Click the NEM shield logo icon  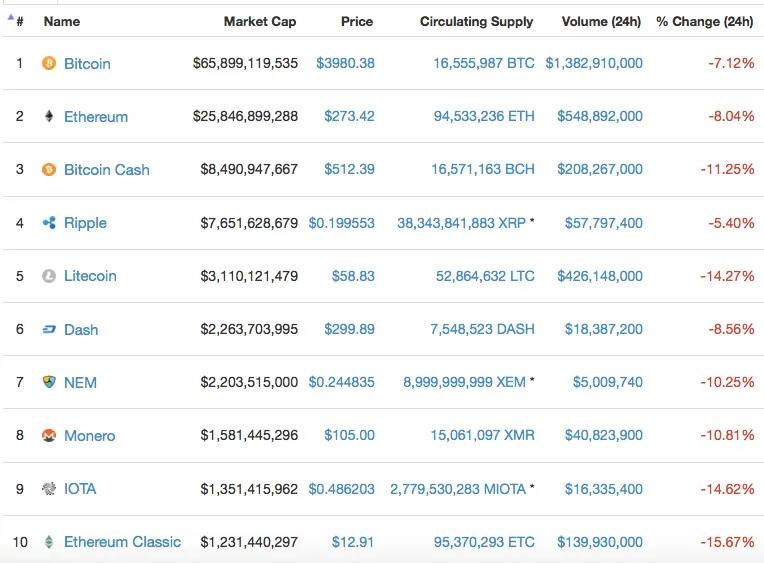pos(49,382)
